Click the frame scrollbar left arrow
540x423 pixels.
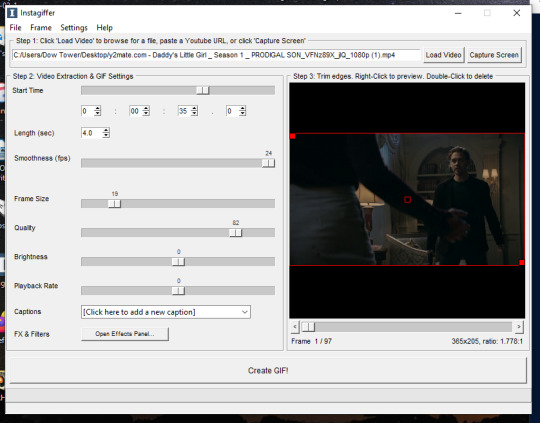(295, 327)
